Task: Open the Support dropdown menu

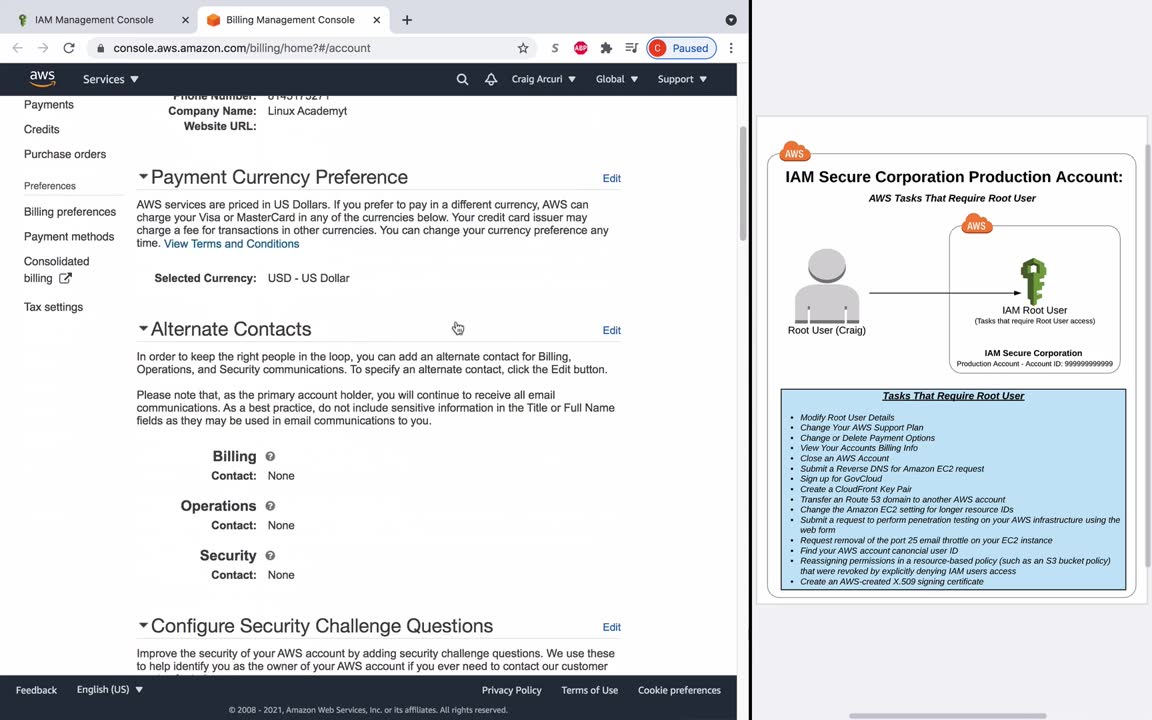Action: click(x=683, y=79)
